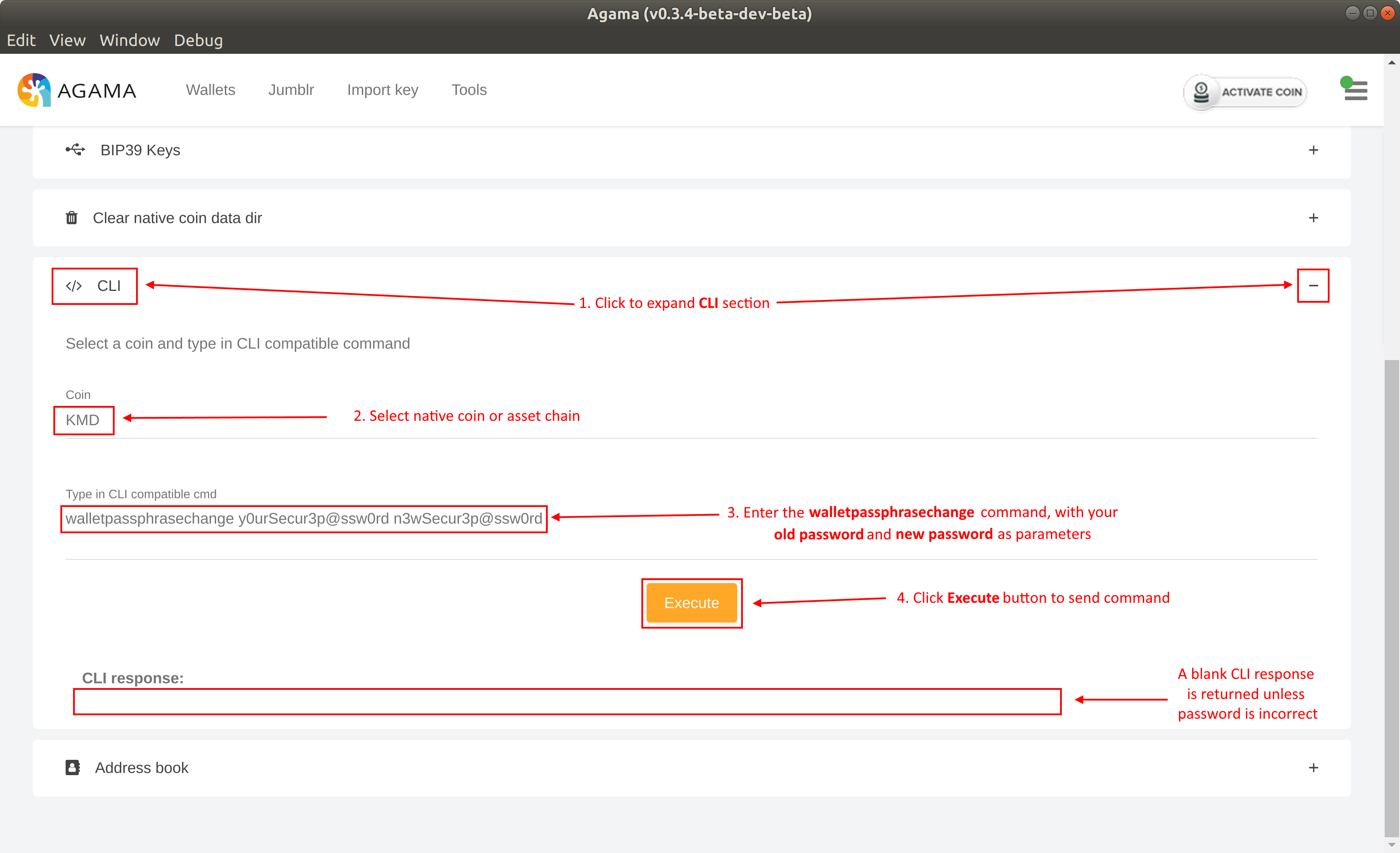Open the Debug menu
This screenshot has width=1400, height=853.
click(x=198, y=40)
